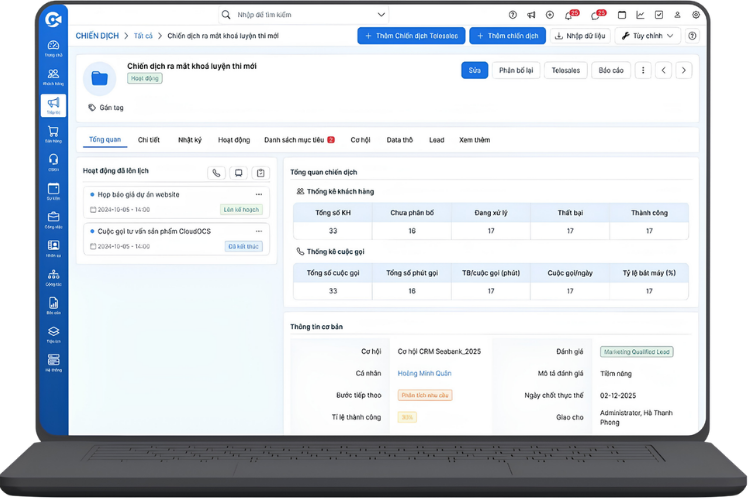Open the headset icon in left sidebar
This screenshot has height=500, width=750.
pos(53,160)
